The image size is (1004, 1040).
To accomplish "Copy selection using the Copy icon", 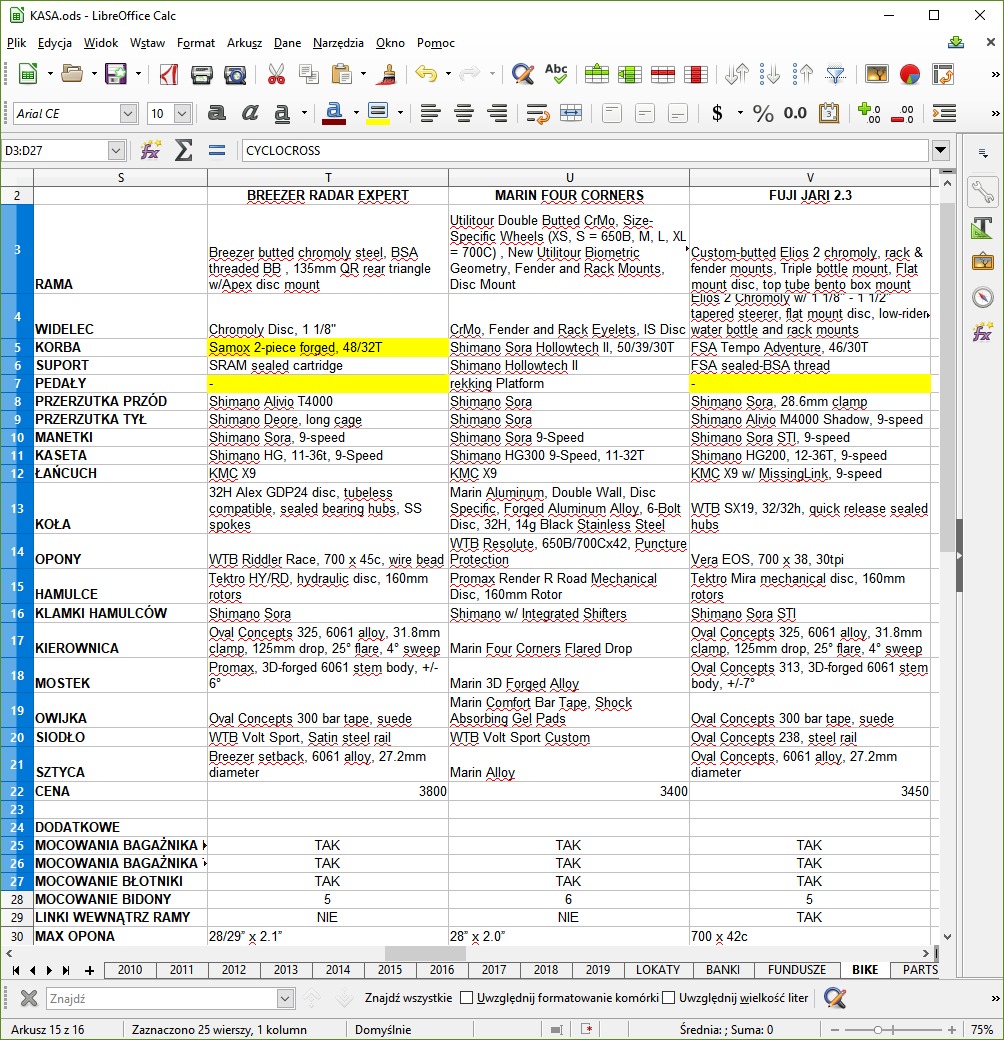I will click(x=308, y=74).
